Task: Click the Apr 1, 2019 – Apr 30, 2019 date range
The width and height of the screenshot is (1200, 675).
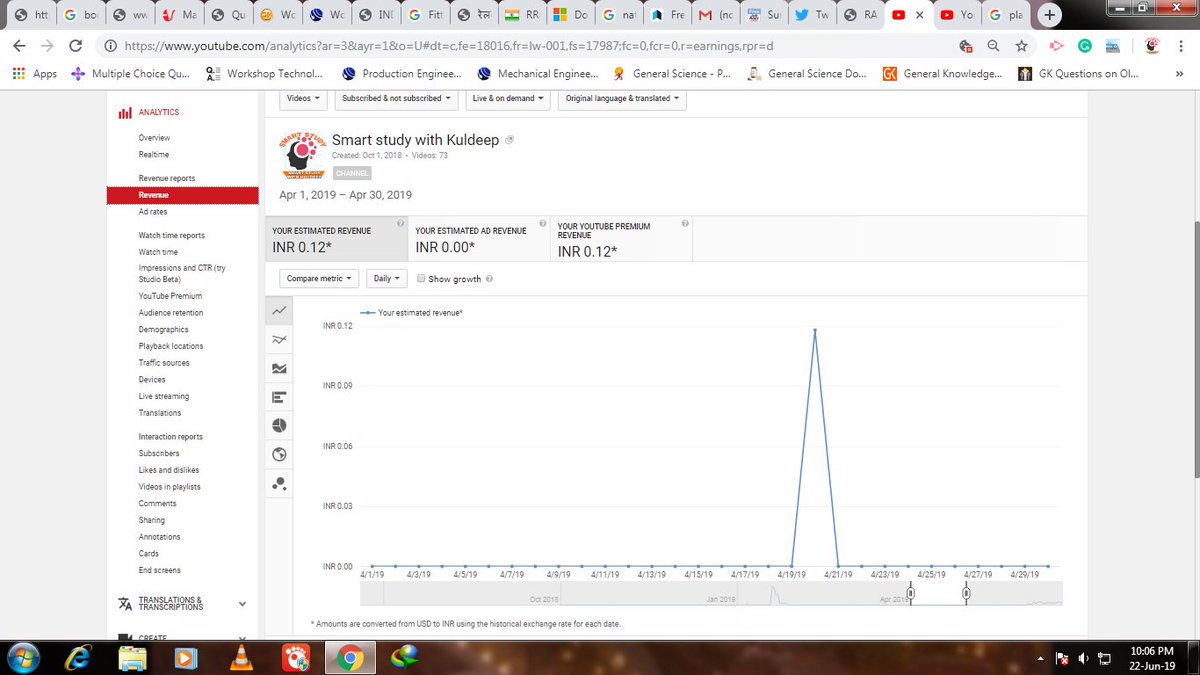Action: click(345, 195)
